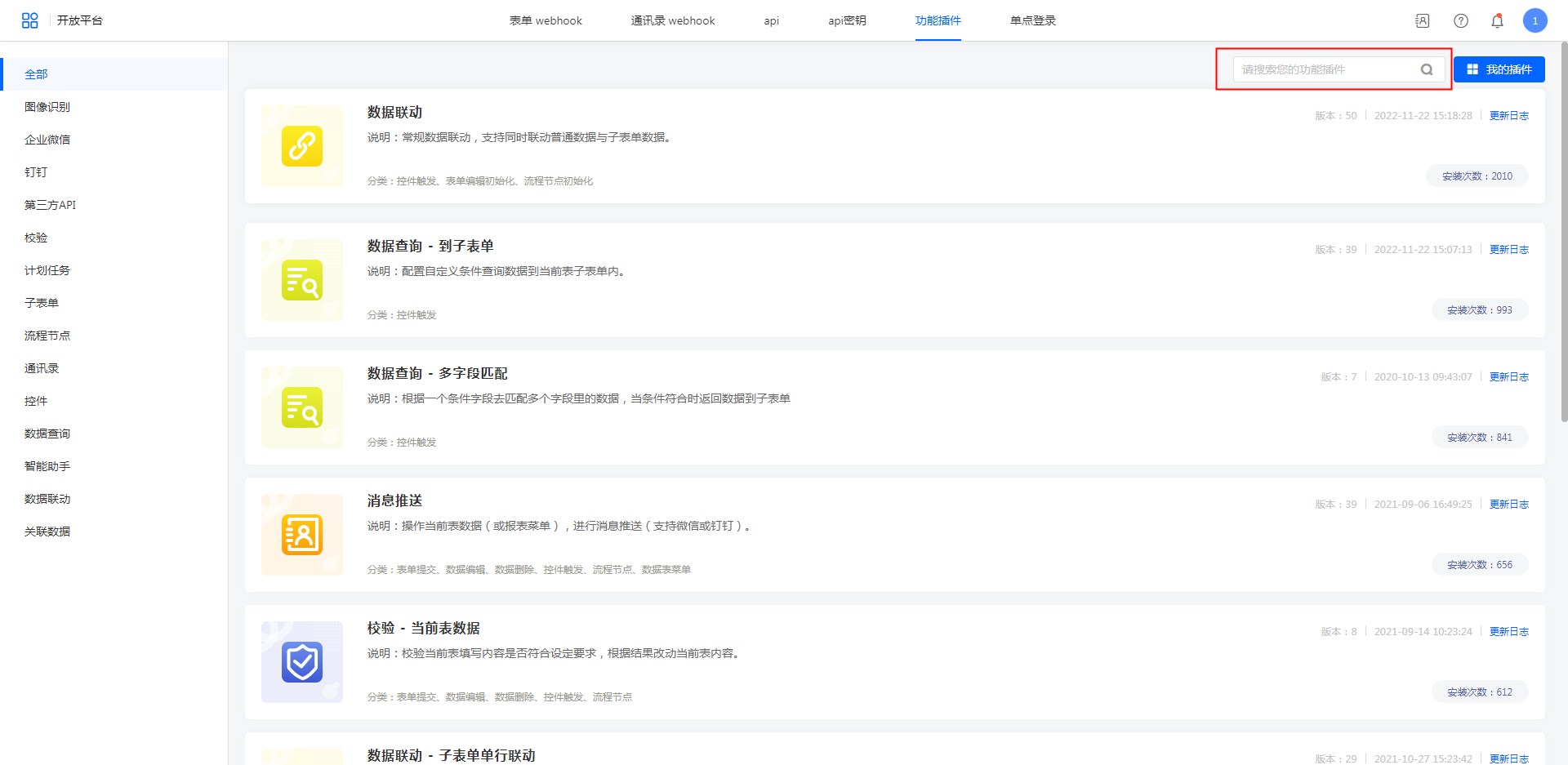Click the search magnifier icon
1568x765 pixels.
click(x=1427, y=69)
